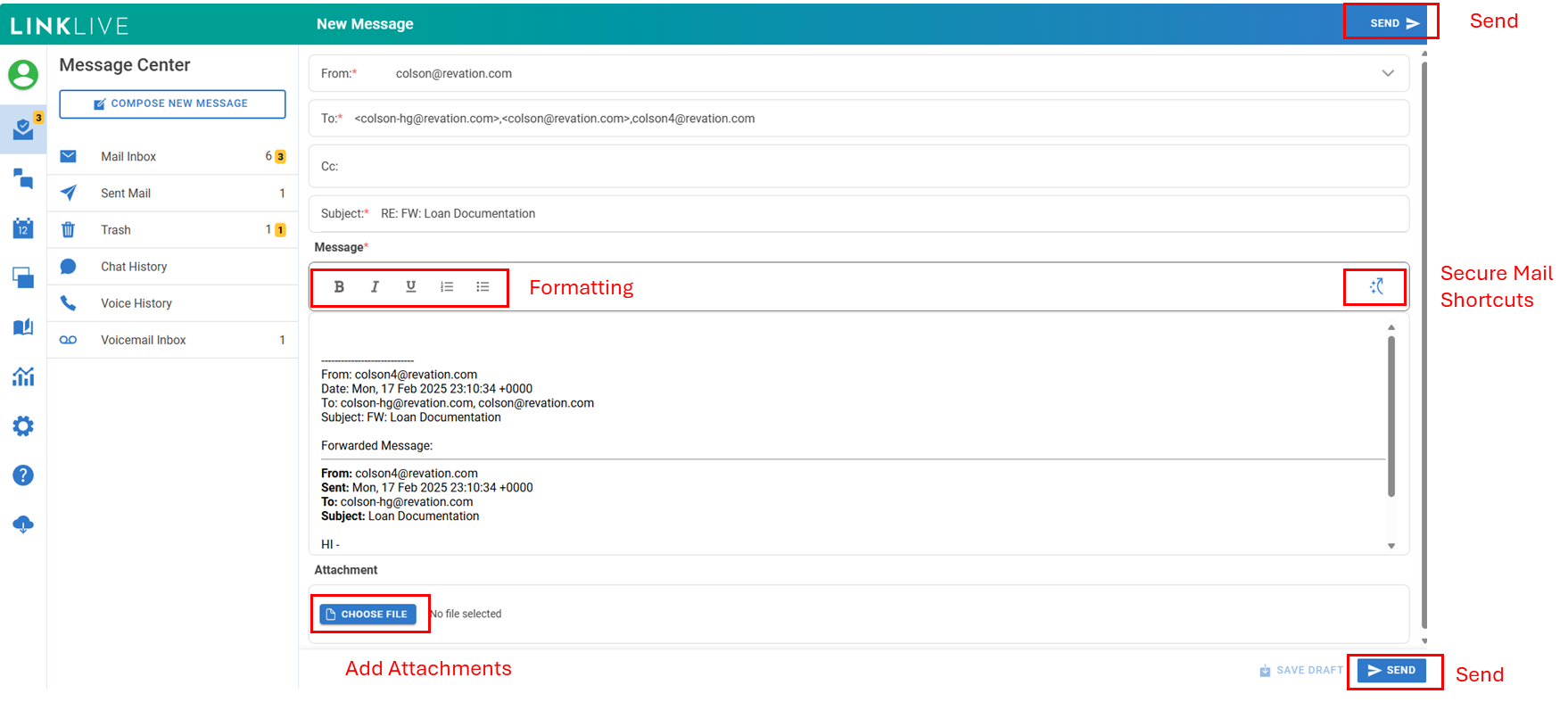
Task: Apply underline formatting to text
Action: pyautogui.click(x=410, y=286)
